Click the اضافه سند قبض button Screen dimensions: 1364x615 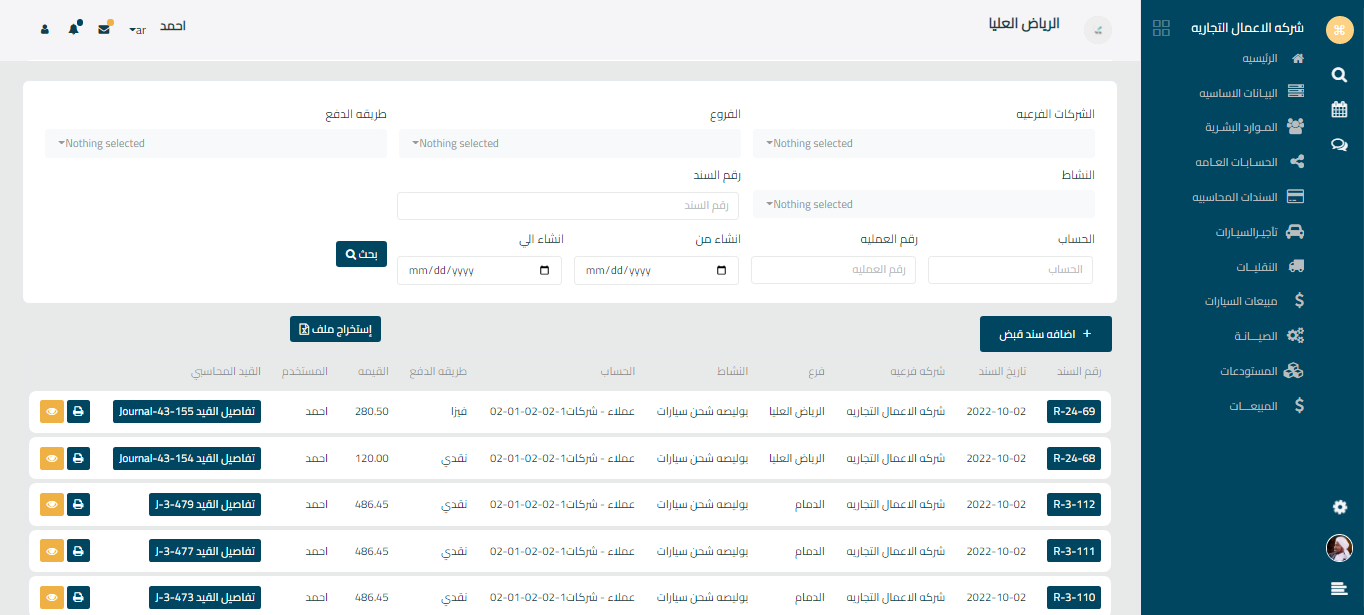1045,334
